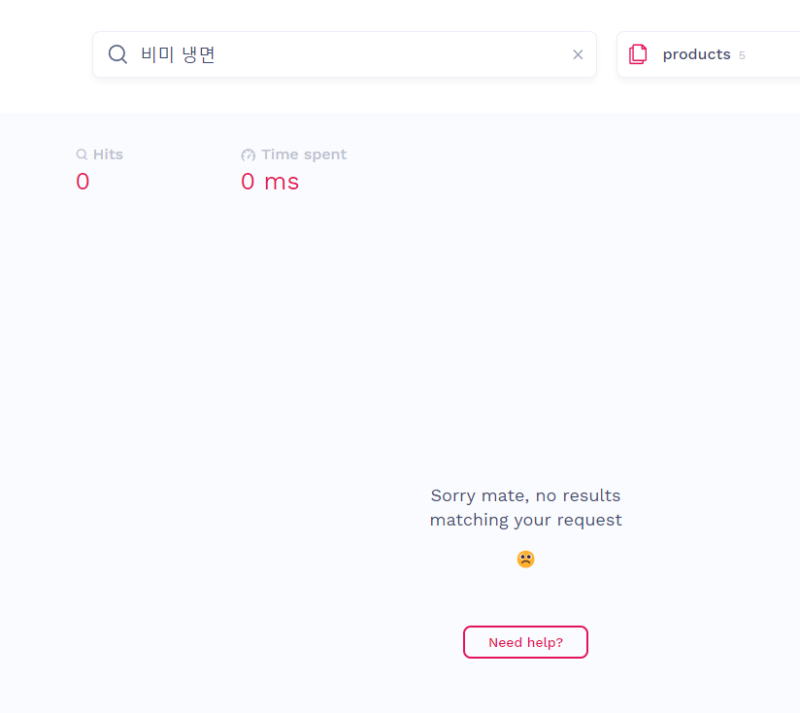
Task: Click the index document count 5
Action: pyautogui.click(x=742, y=56)
